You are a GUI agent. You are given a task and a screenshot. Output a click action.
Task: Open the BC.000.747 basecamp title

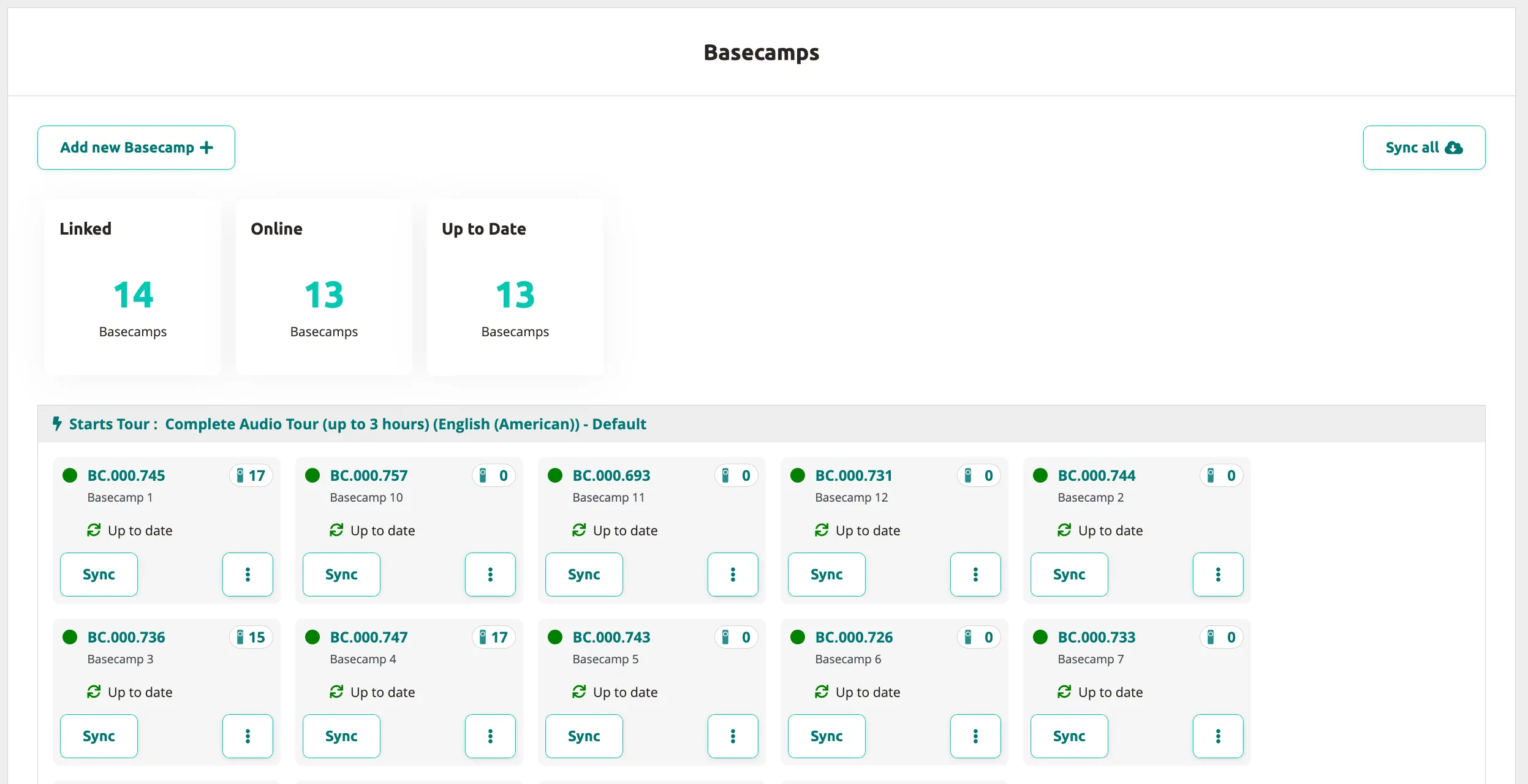click(x=369, y=637)
